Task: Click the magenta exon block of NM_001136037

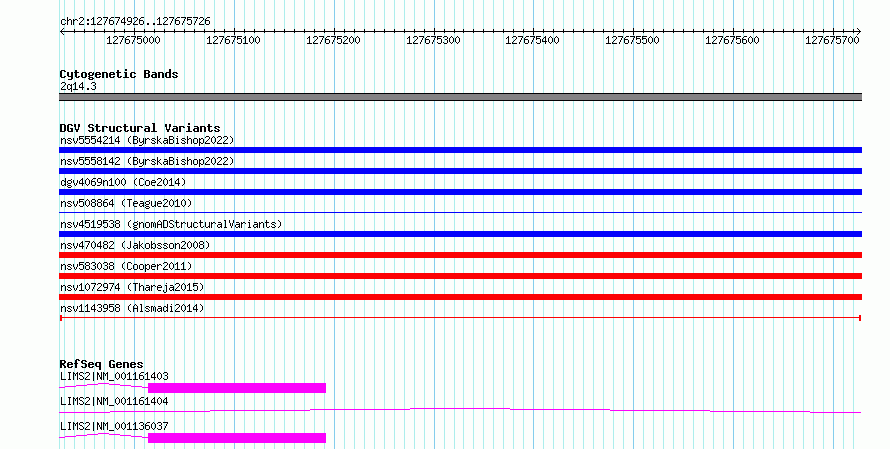Action: (x=237, y=438)
